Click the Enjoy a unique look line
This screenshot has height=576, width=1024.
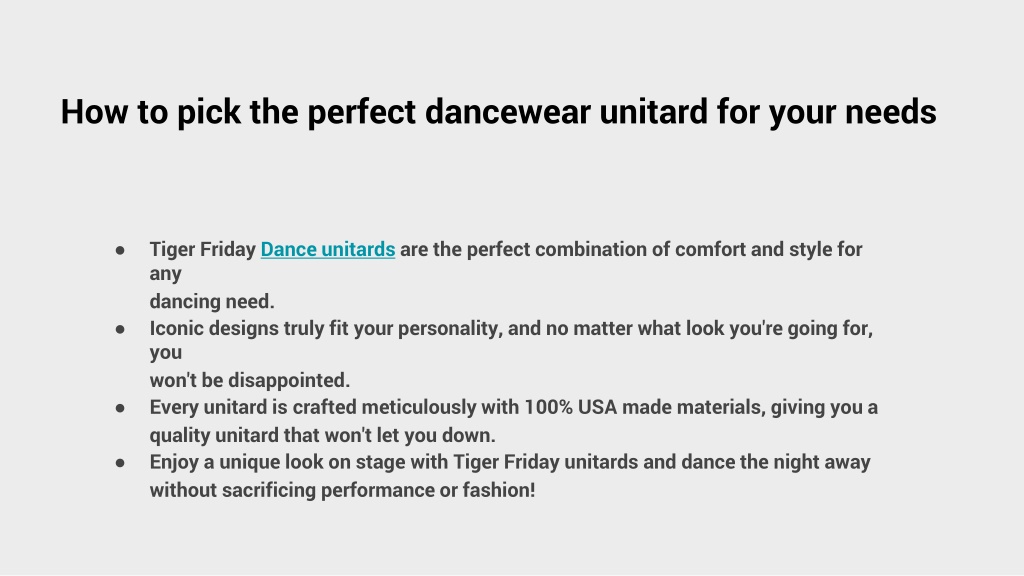[510, 462]
